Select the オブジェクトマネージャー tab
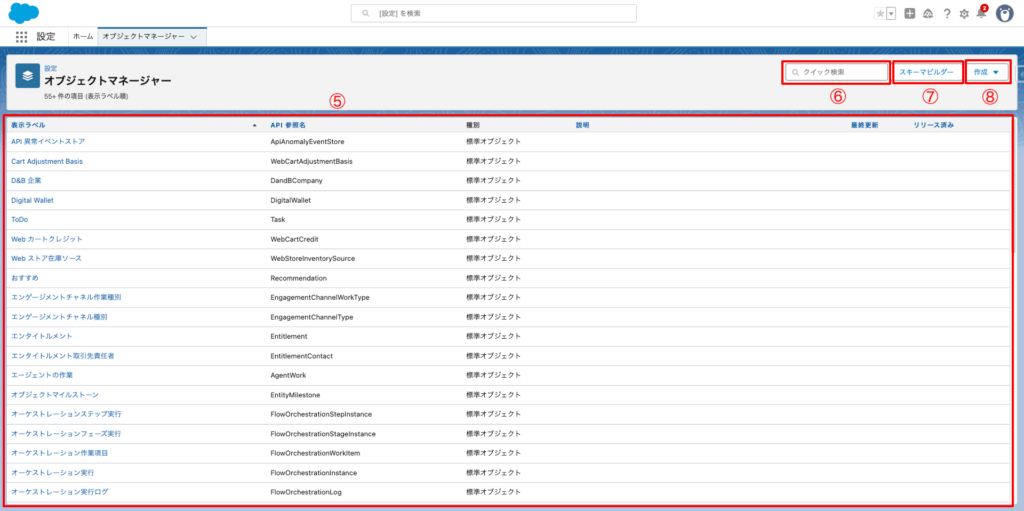Image resolution: width=1024 pixels, height=511 pixels. point(144,36)
